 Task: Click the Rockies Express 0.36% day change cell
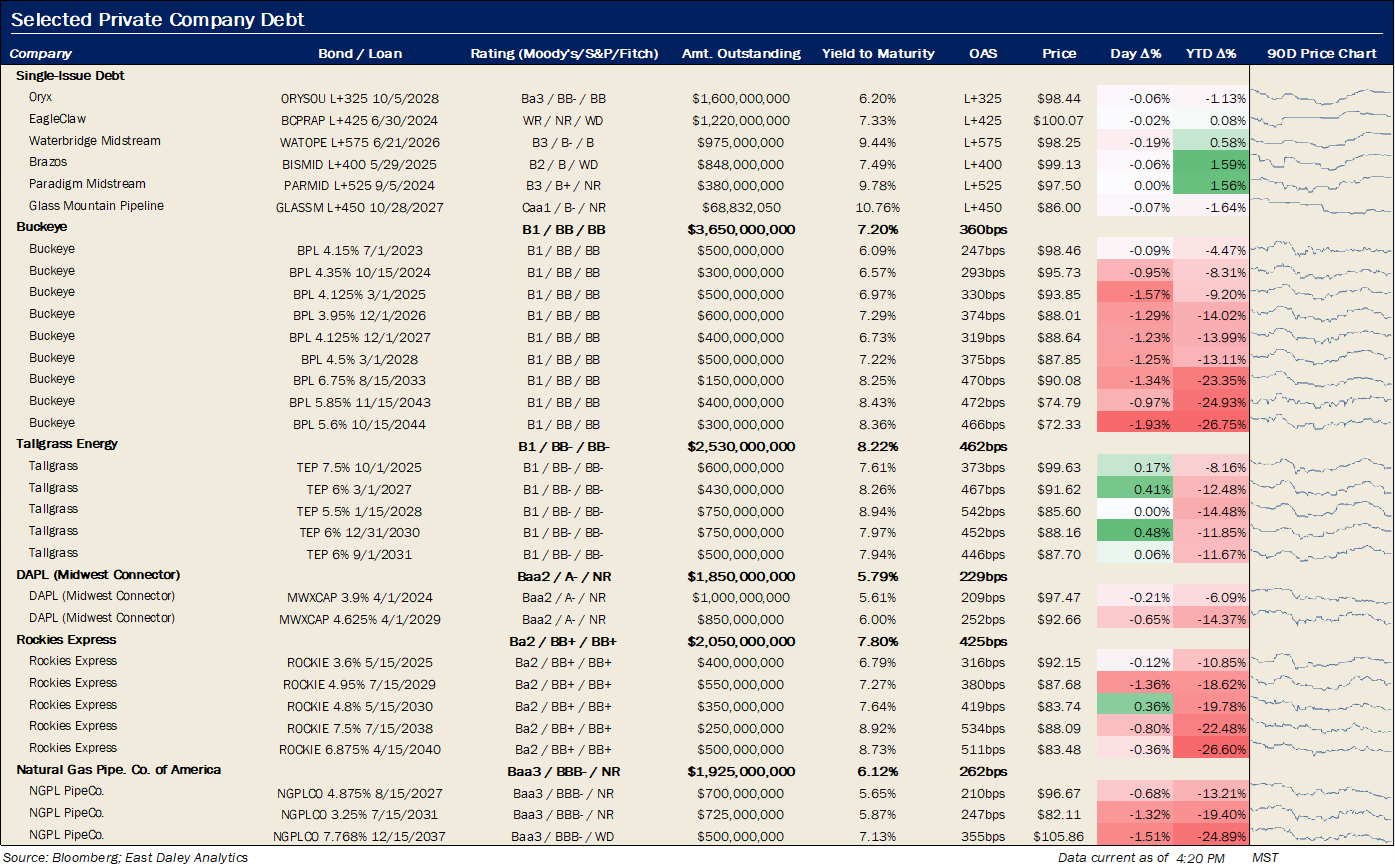click(1135, 706)
